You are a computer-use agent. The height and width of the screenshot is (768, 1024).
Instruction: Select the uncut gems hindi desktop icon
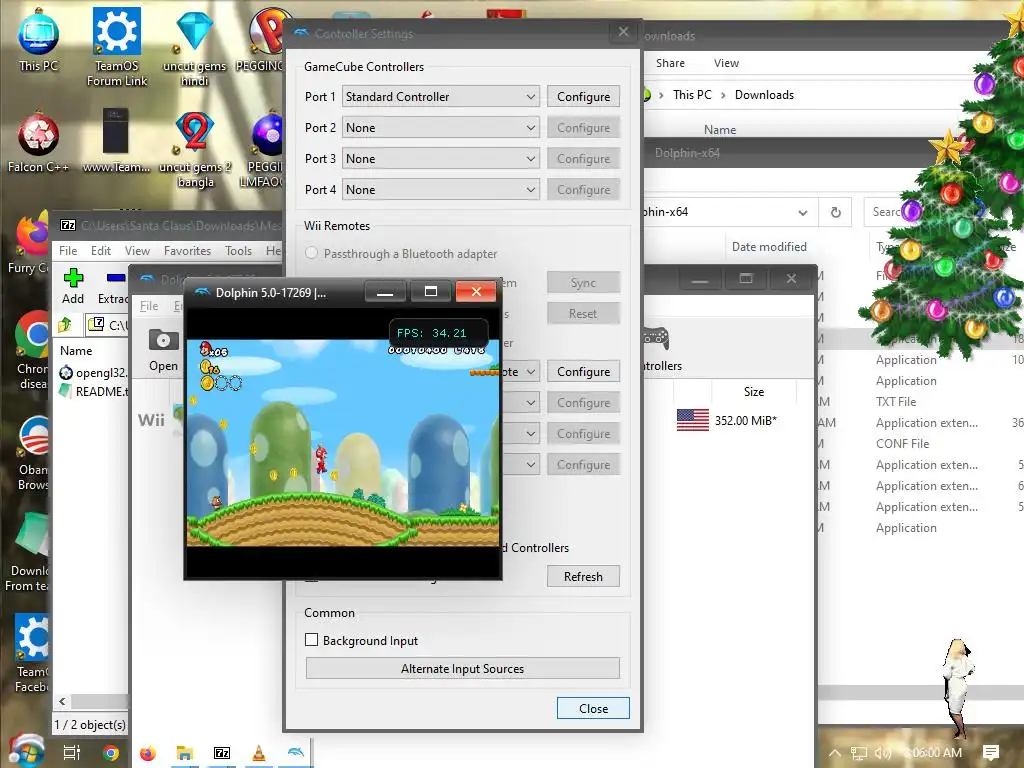tap(195, 47)
